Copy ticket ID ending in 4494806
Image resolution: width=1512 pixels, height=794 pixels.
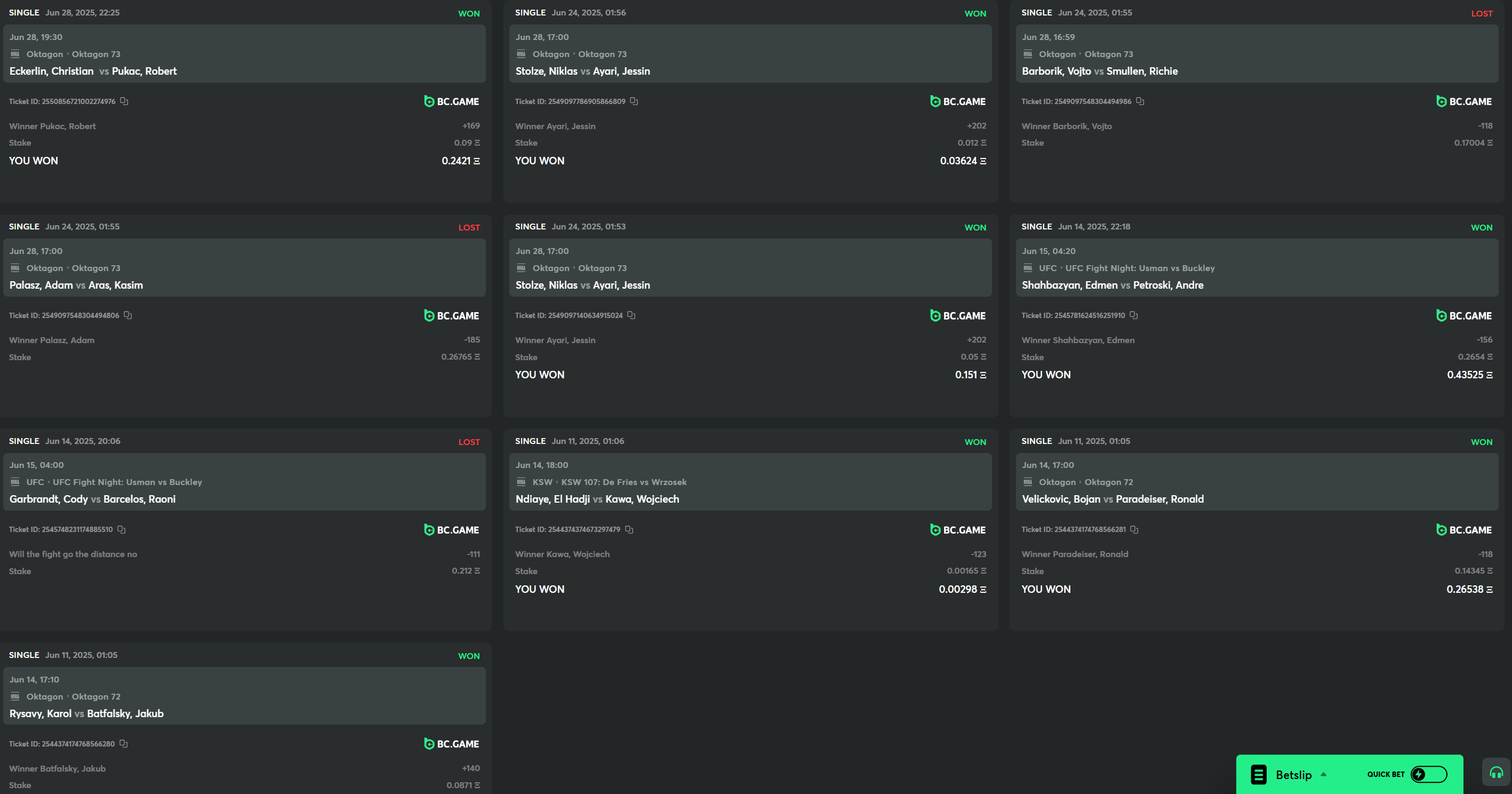128,315
